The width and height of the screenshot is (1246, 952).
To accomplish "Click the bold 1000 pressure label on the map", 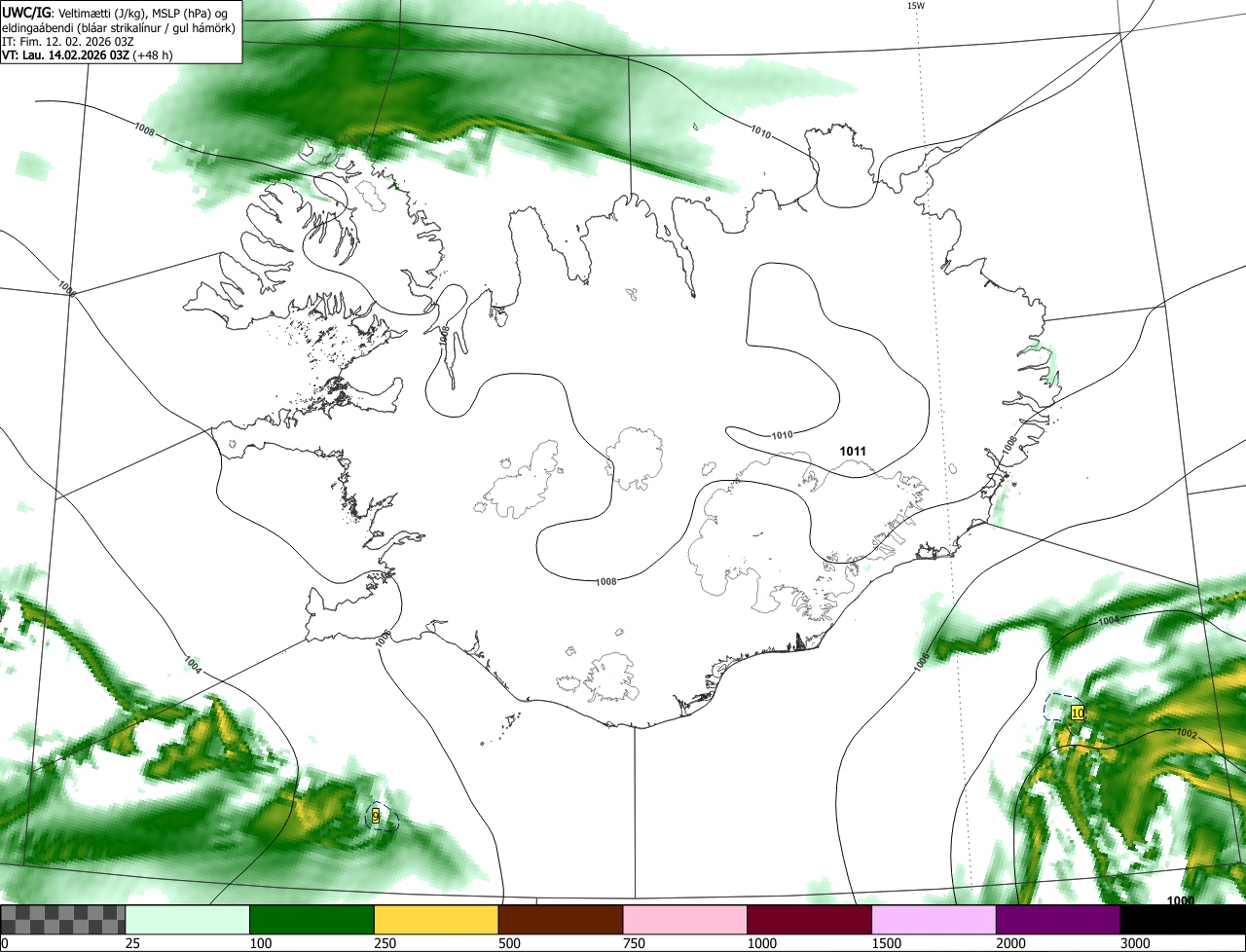I will (1181, 900).
